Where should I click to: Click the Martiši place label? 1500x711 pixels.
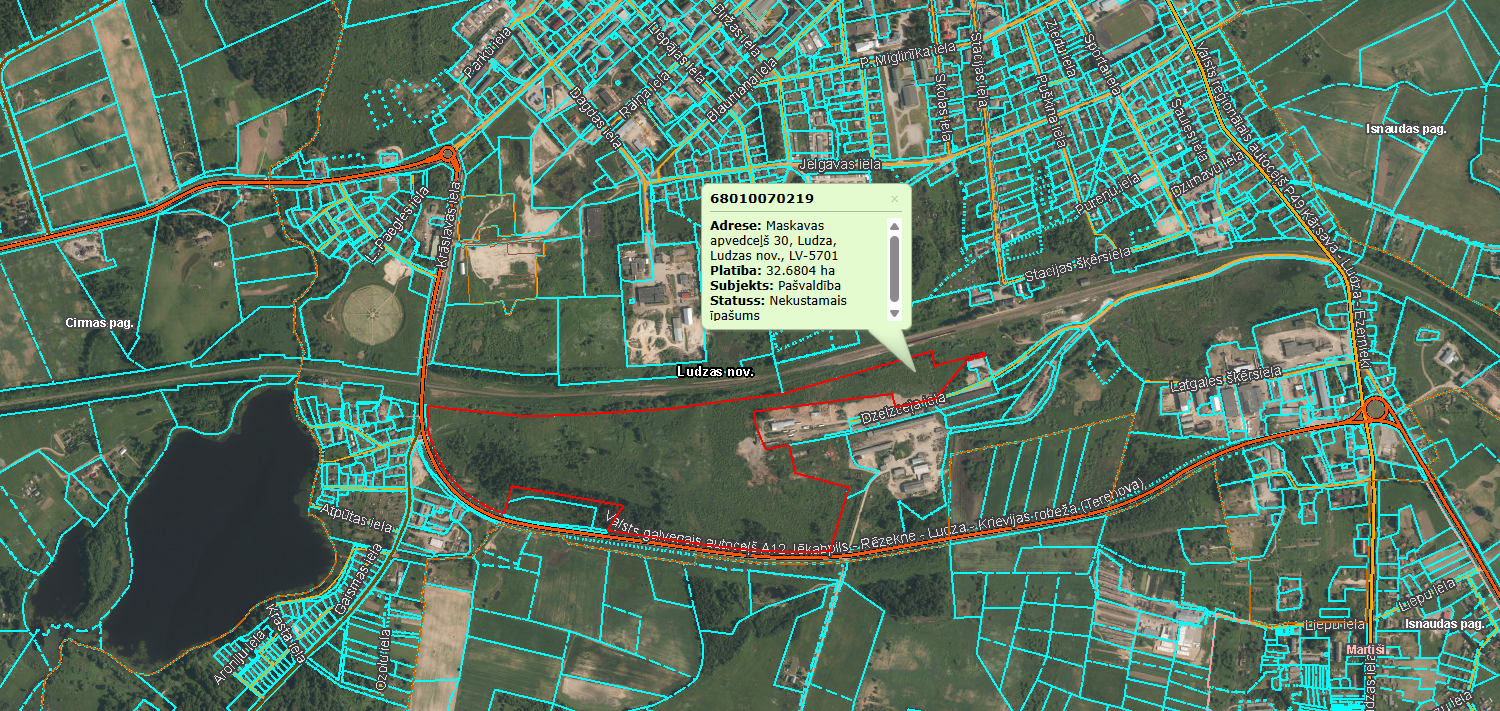(1364, 649)
